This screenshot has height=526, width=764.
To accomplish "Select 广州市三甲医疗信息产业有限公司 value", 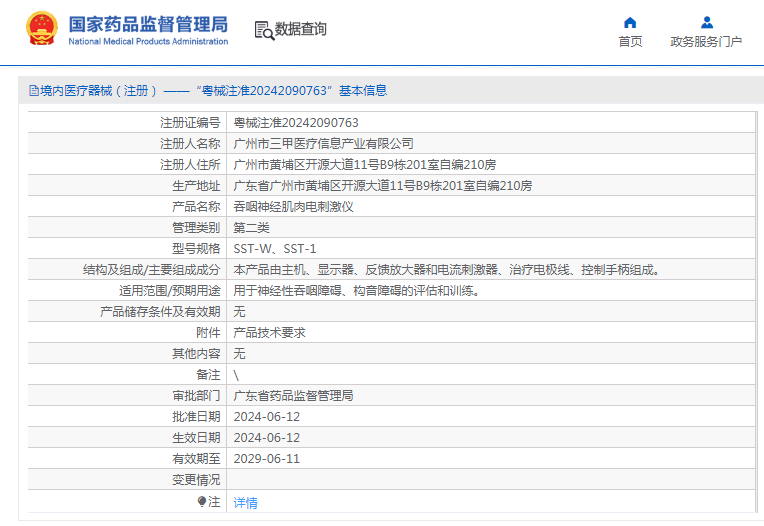I will pos(324,144).
